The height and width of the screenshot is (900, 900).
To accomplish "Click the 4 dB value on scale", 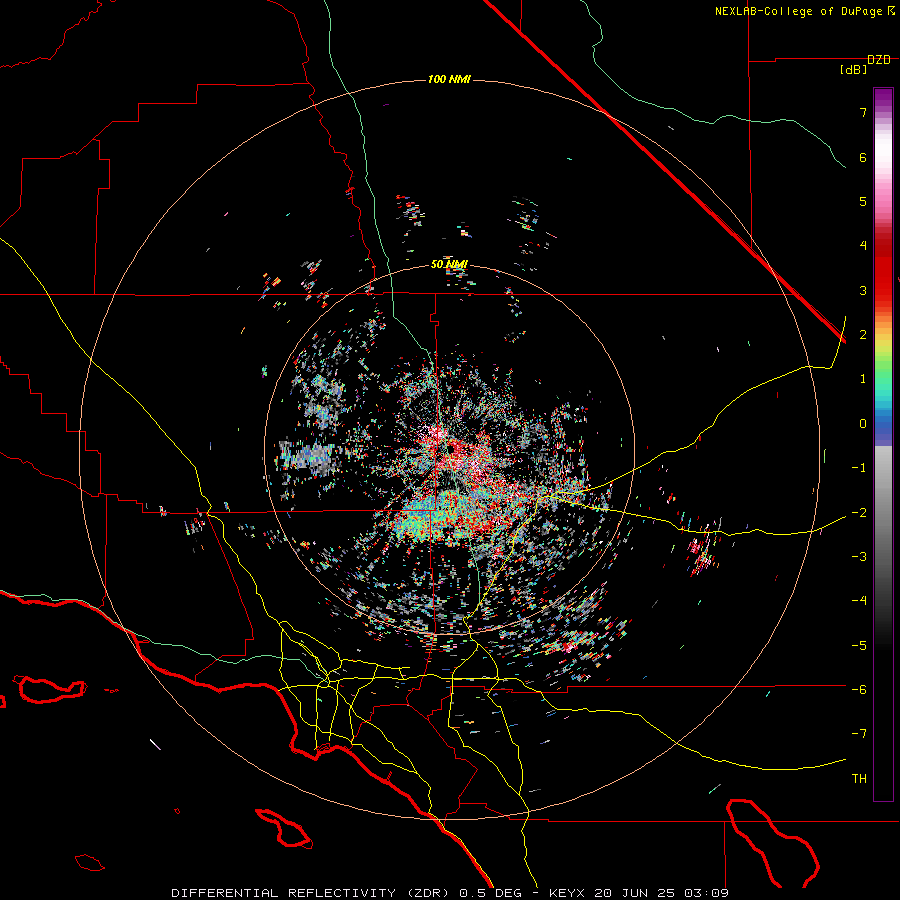I will [863, 246].
